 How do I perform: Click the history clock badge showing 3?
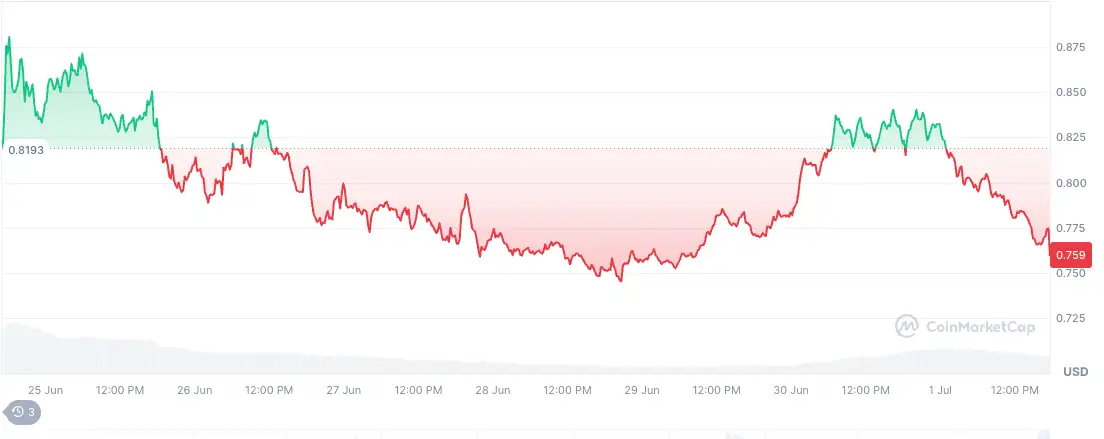click(22, 412)
